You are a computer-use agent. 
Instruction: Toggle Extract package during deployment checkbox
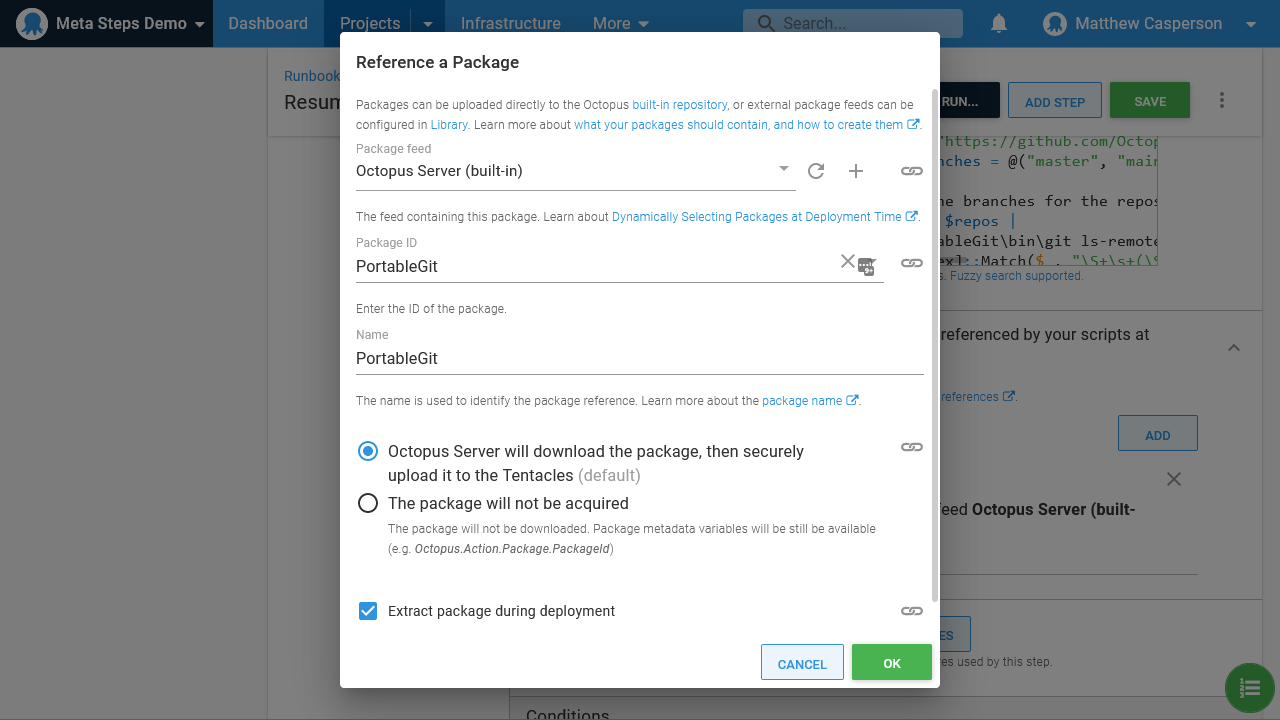point(368,611)
